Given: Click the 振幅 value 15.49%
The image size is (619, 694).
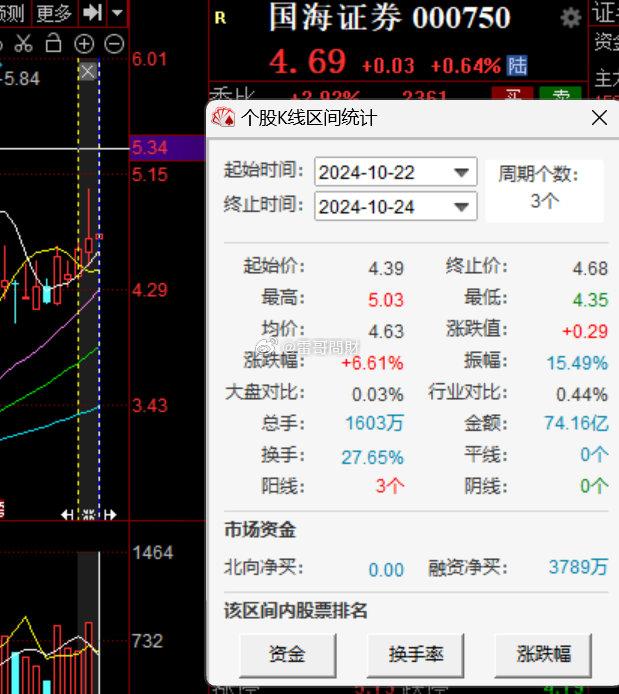Looking at the screenshot, I should pos(577,363).
